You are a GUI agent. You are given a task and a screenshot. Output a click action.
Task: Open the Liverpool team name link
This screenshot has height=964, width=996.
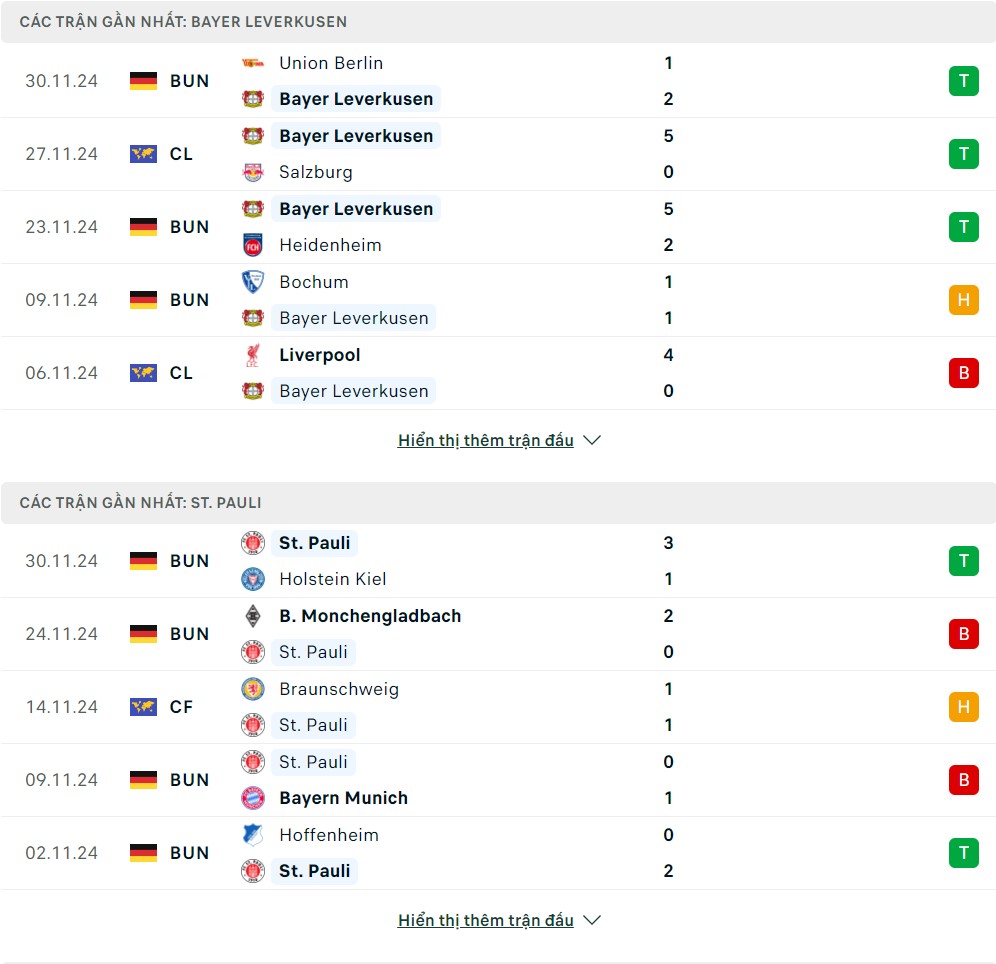click(320, 355)
